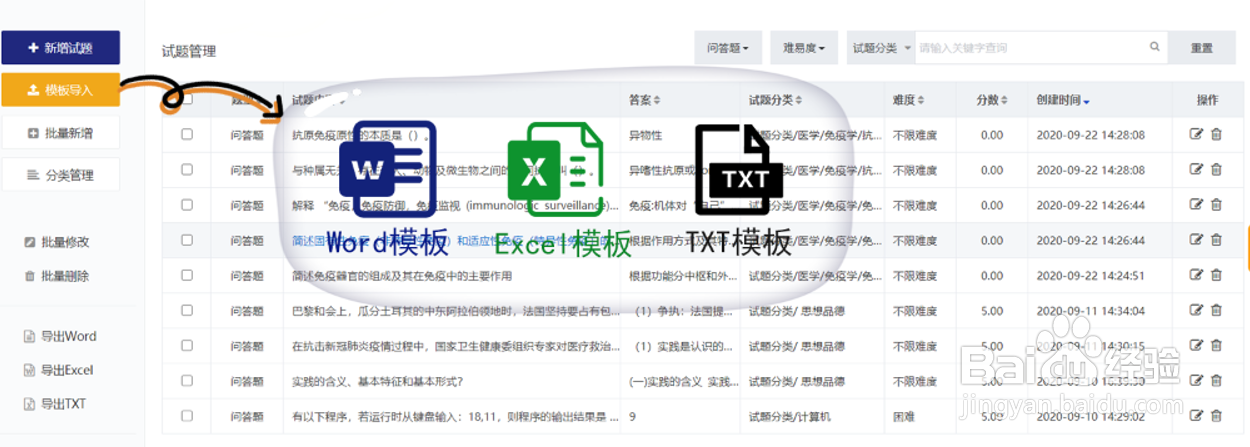Expand the 试题分类 search category dropdown
The width and height of the screenshot is (1250, 447).
pos(880,48)
